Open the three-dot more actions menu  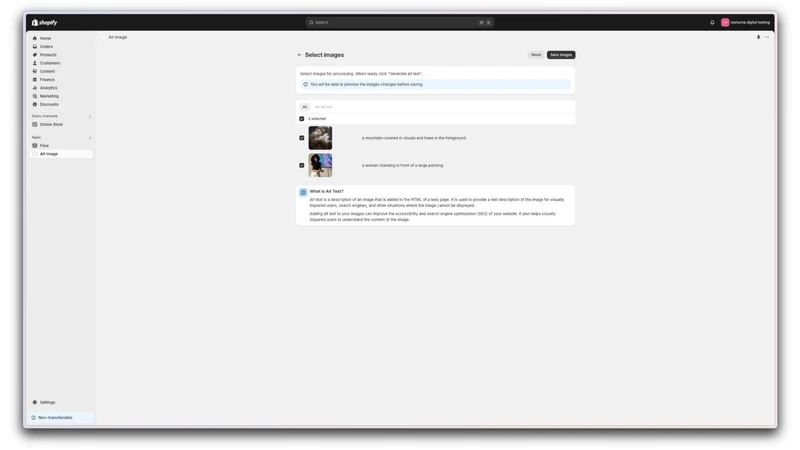[x=767, y=37]
